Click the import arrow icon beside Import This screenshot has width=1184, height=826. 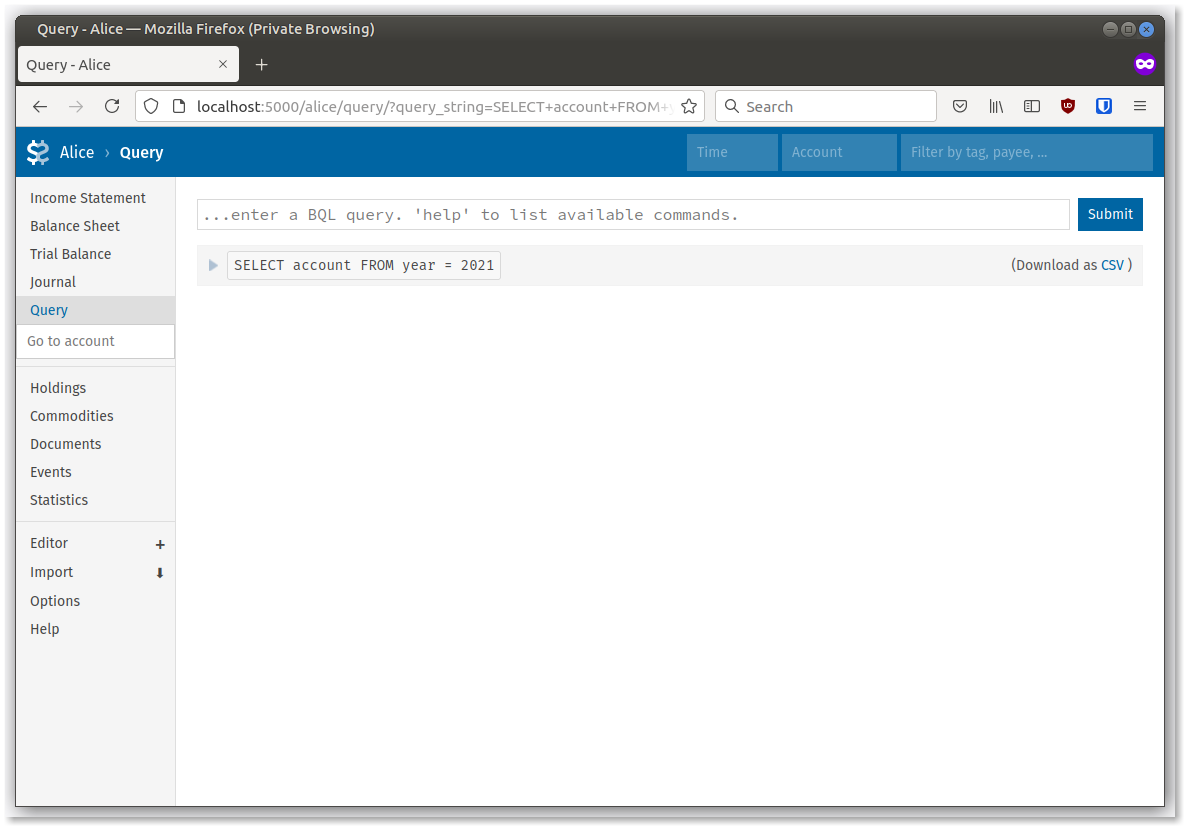pyautogui.click(x=160, y=573)
